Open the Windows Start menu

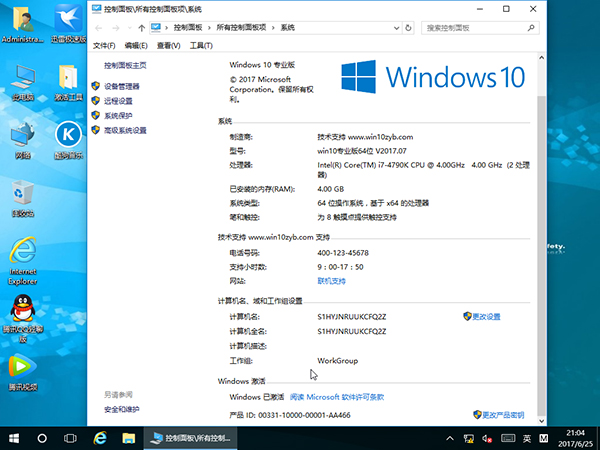(x=14, y=438)
